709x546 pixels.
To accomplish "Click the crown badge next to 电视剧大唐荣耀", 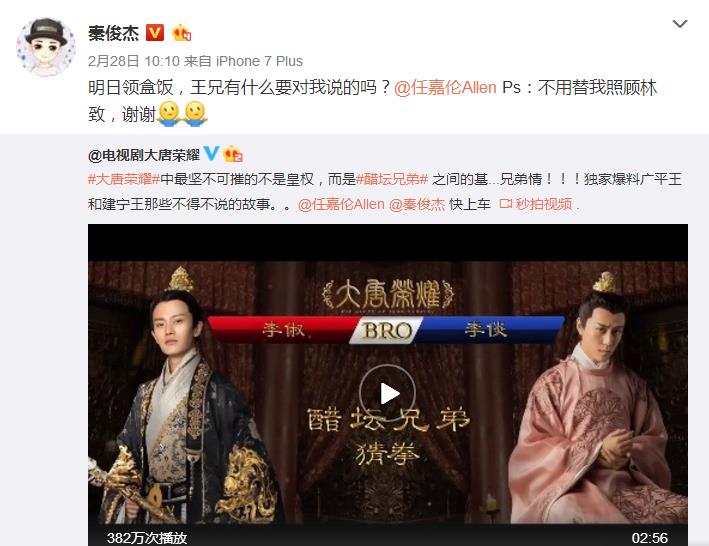I will point(233,154).
